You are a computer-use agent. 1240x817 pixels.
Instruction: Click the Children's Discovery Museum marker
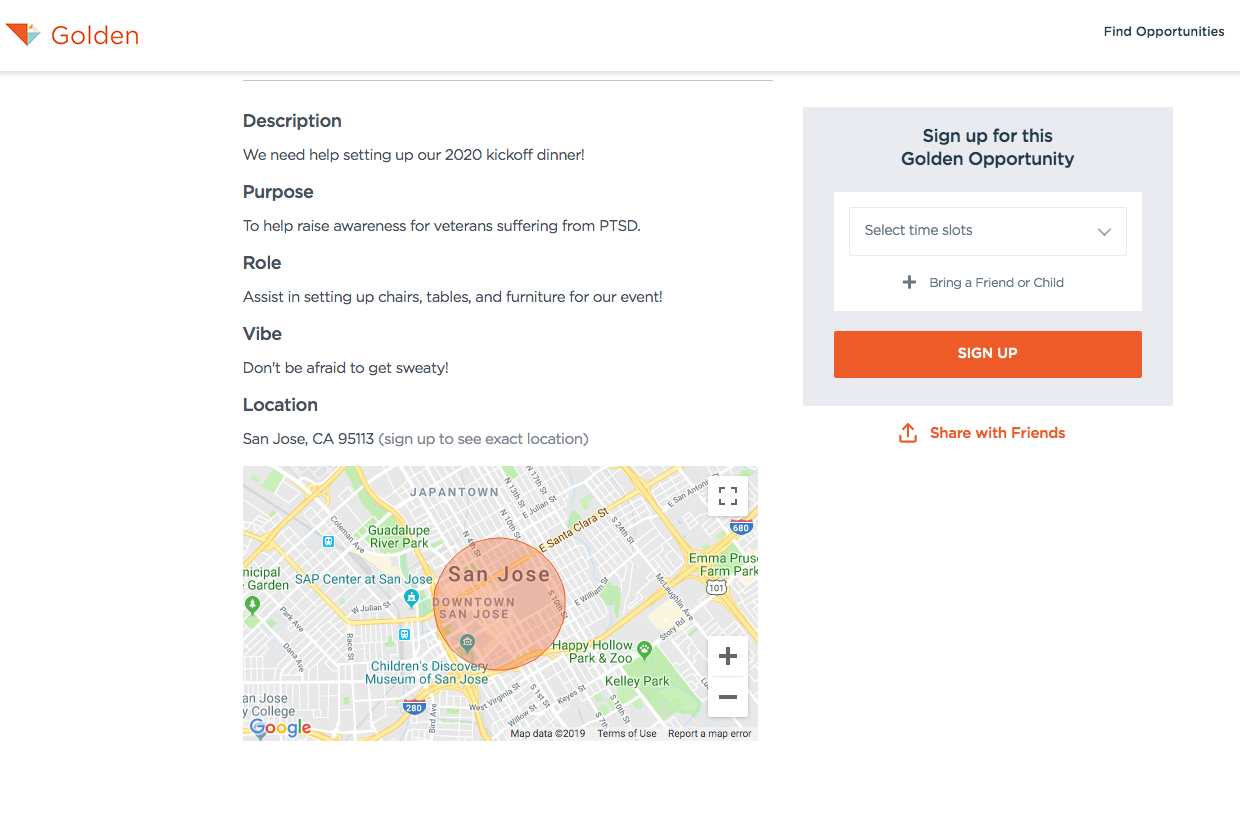(x=466, y=642)
